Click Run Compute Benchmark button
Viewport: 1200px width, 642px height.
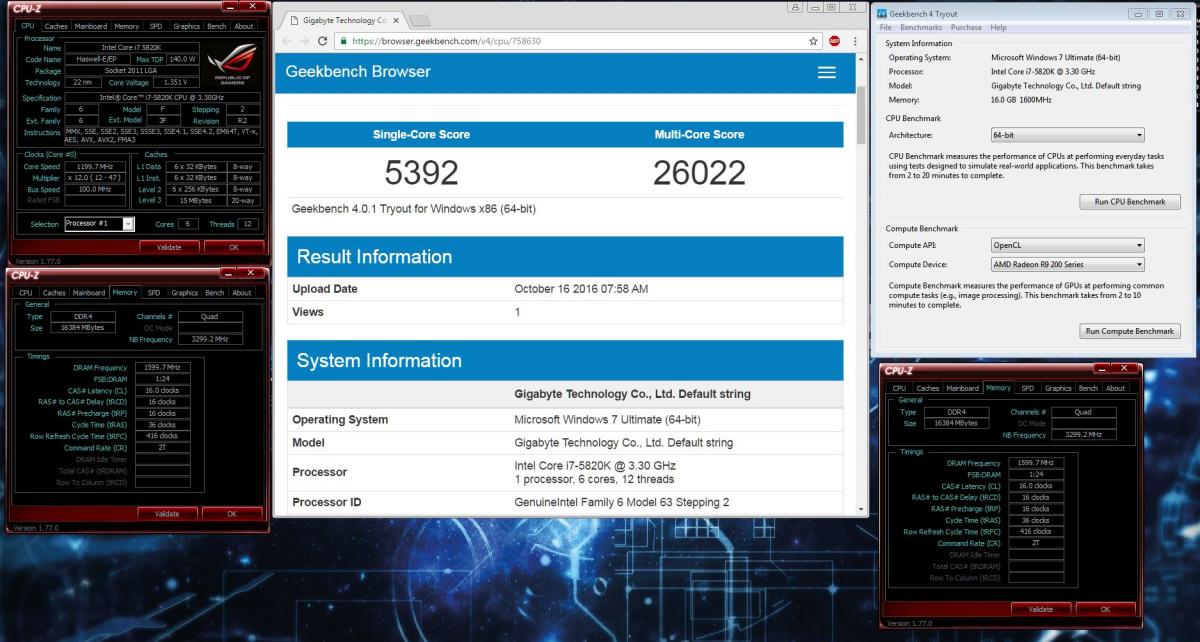tap(1130, 331)
